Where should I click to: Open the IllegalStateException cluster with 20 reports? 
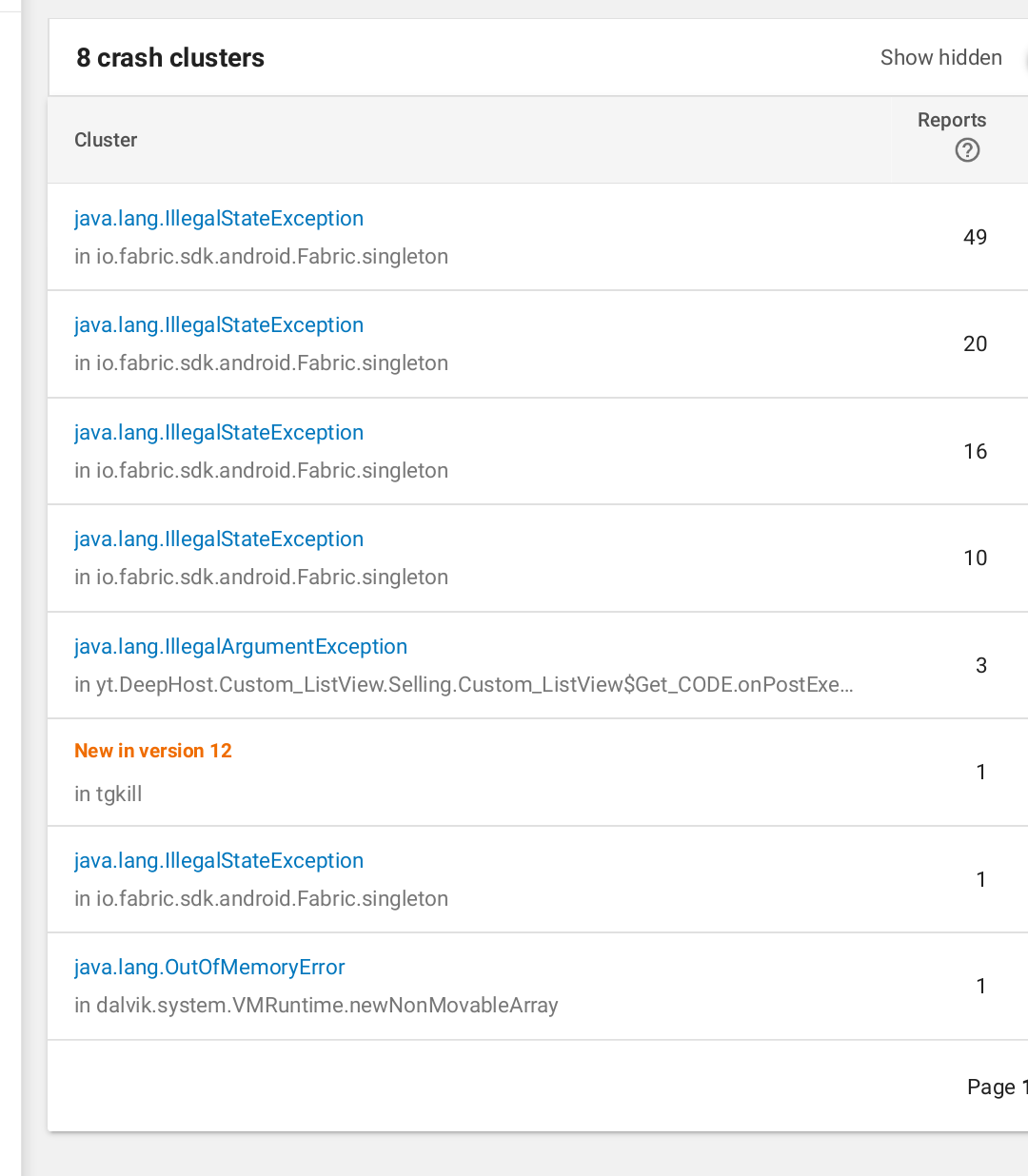[219, 325]
